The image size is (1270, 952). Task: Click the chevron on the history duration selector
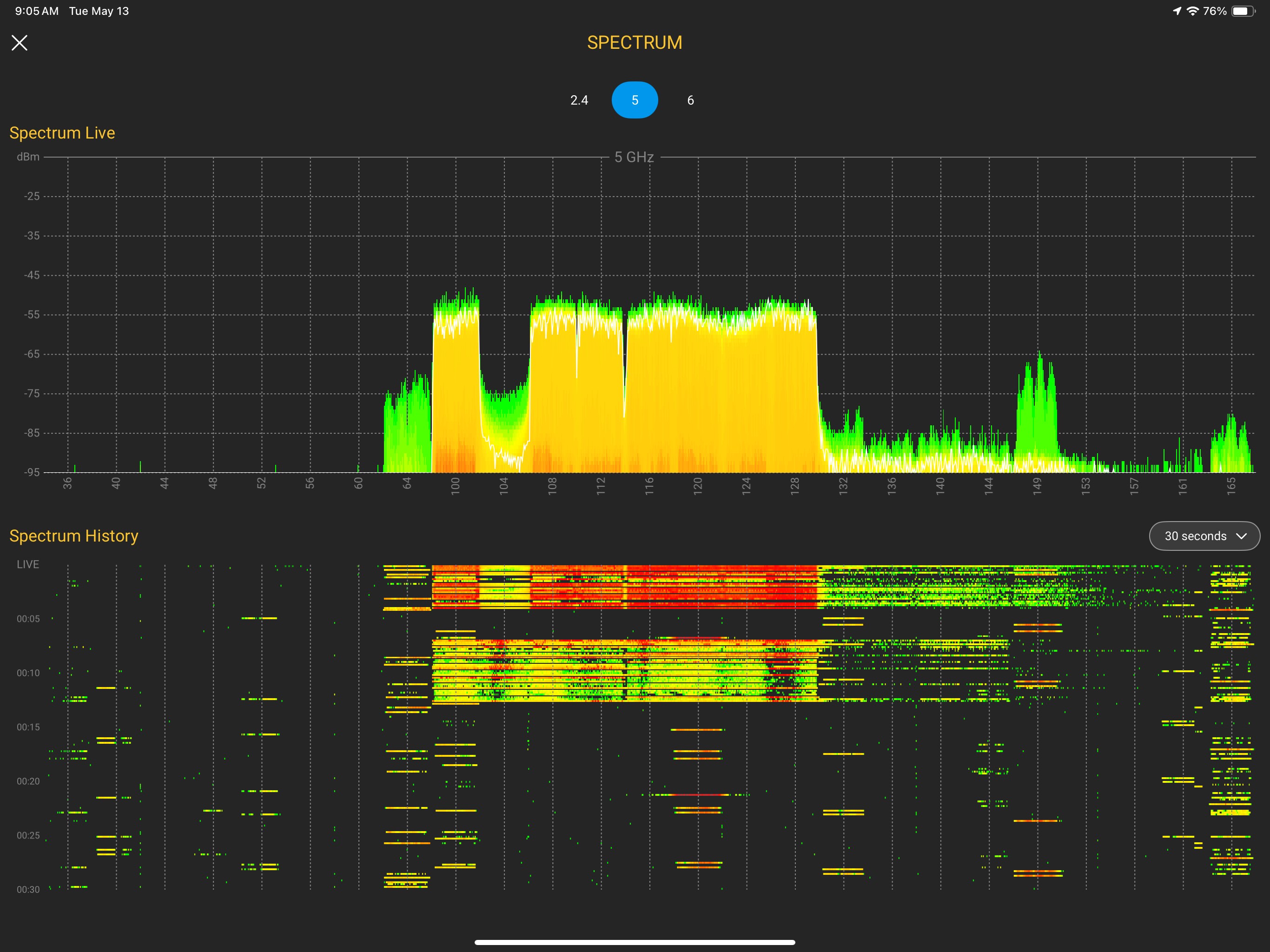click(x=1241, y=535)
